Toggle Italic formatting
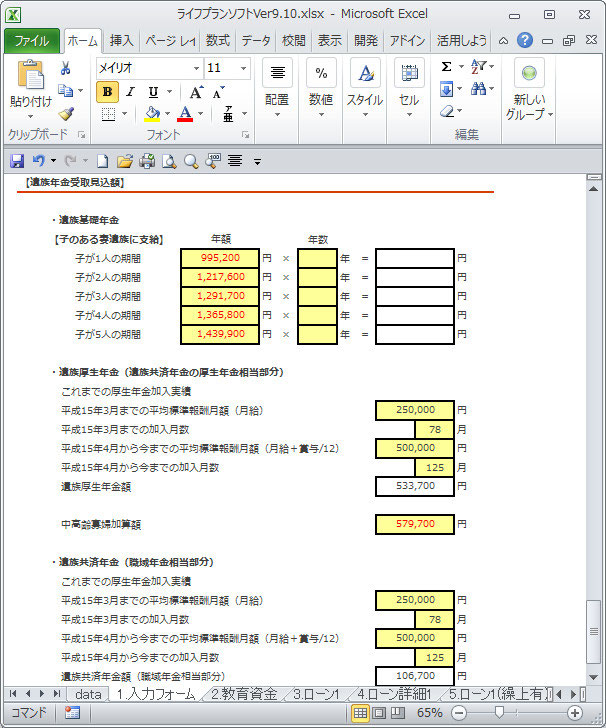 click(x=130, y=92)
